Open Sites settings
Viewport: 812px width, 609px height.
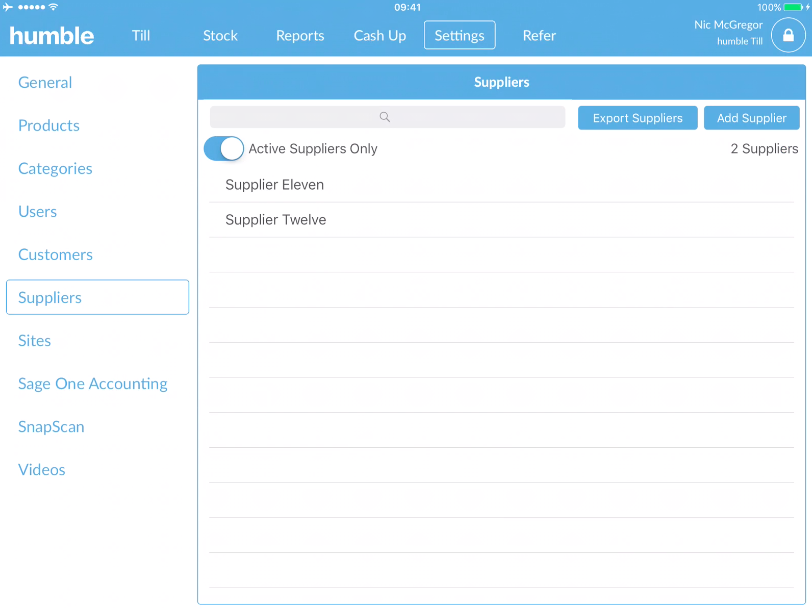click(34, 340)
